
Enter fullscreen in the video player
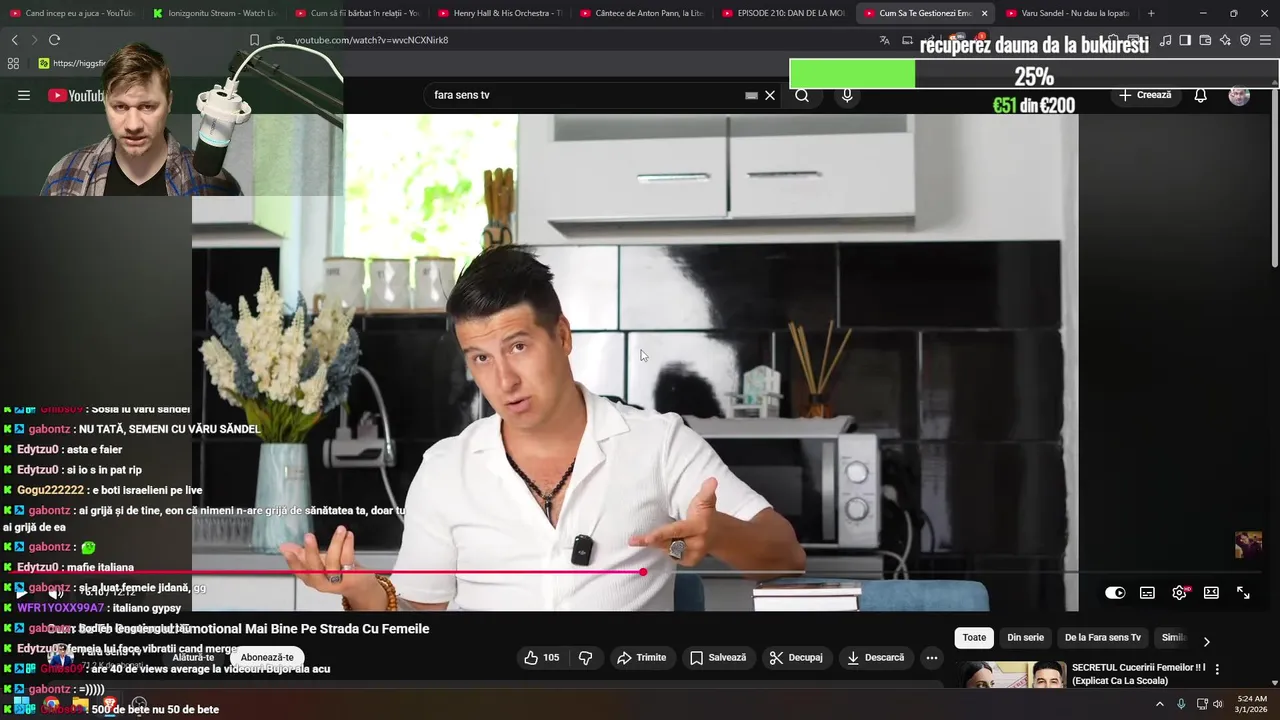tap(1243, 592)
